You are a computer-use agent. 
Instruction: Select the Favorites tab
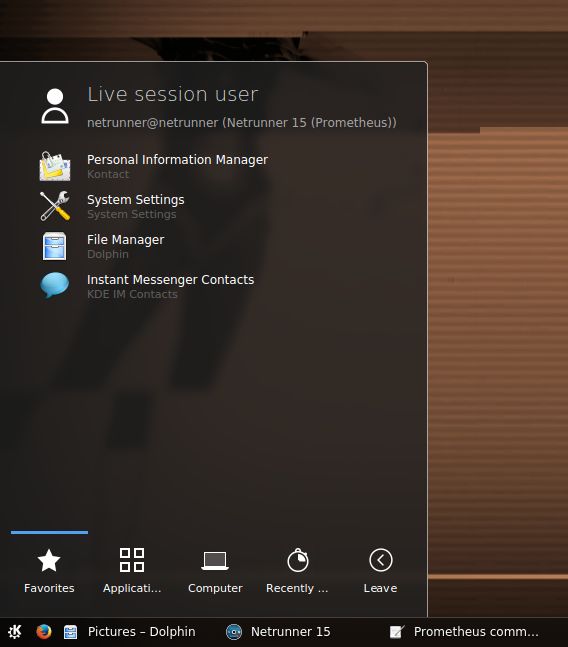tap(49, 571)
